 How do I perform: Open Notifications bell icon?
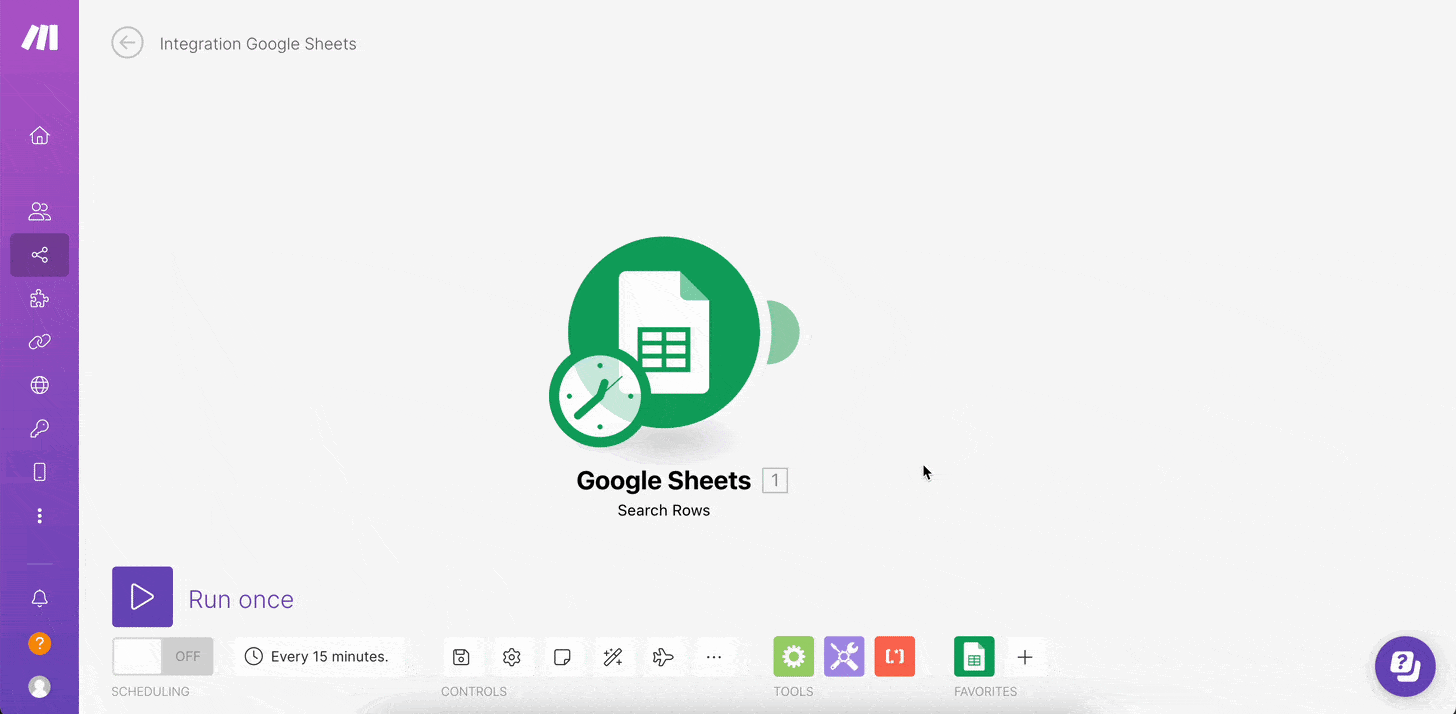39,598
